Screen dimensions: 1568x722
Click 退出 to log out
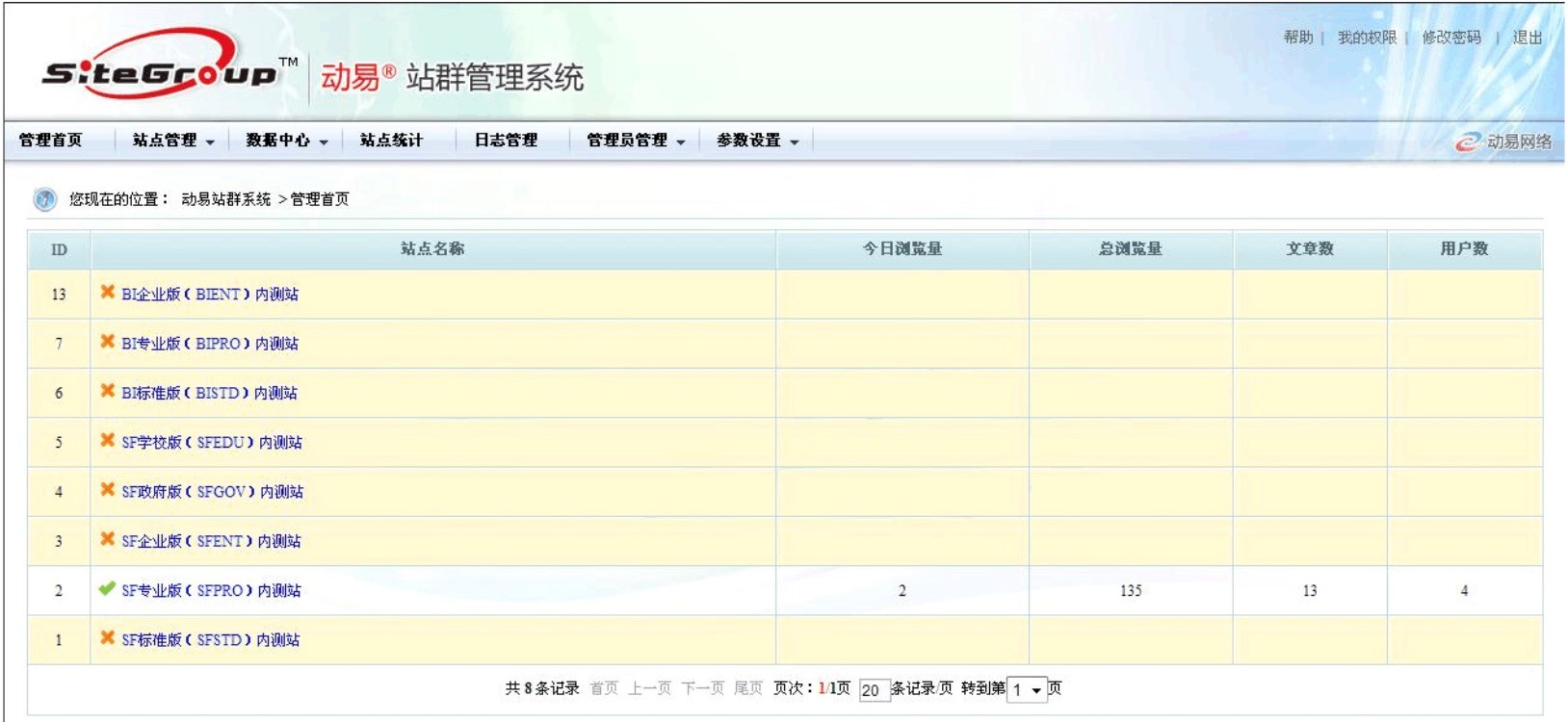tap(1528, 38)
